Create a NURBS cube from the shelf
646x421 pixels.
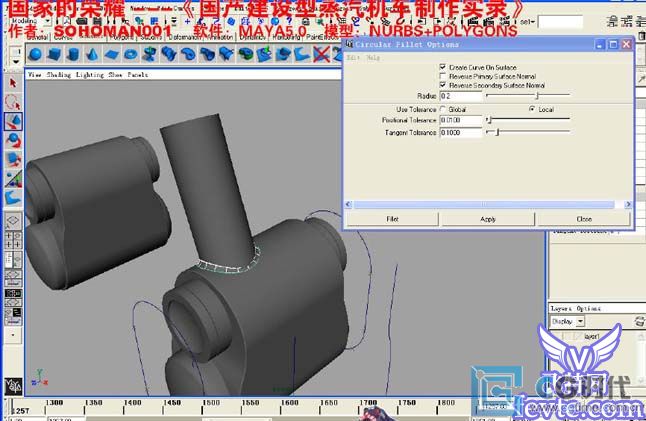[x=54, y=54]
